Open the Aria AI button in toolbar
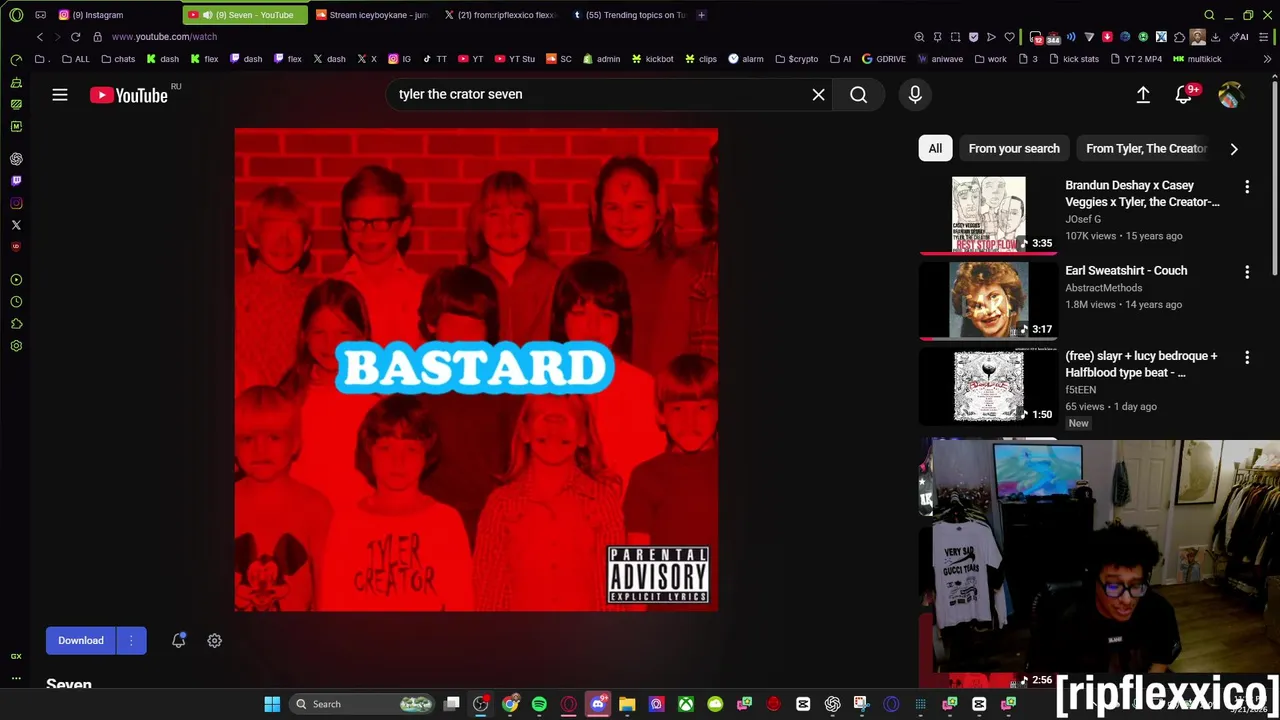Image resolution: width=1280 pixels, height=720 pixels. pos(1241,37)
